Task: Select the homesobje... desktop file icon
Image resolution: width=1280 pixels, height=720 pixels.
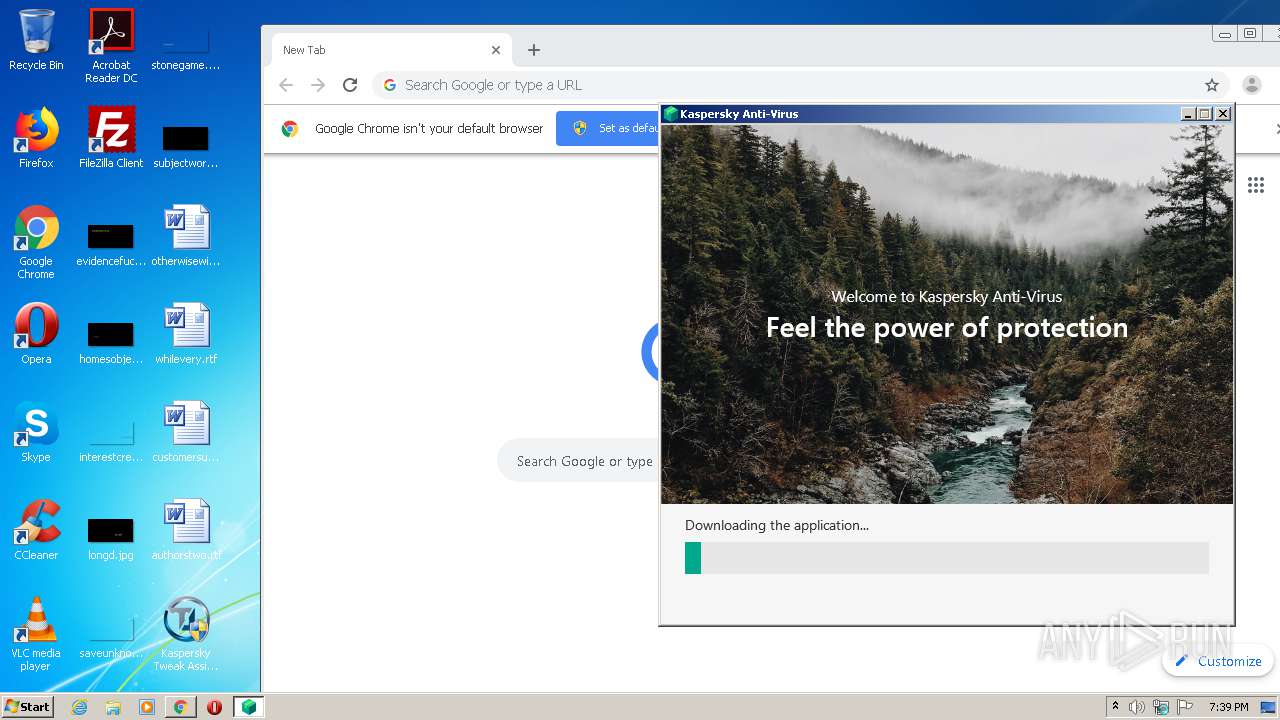Action: [111, 342]
